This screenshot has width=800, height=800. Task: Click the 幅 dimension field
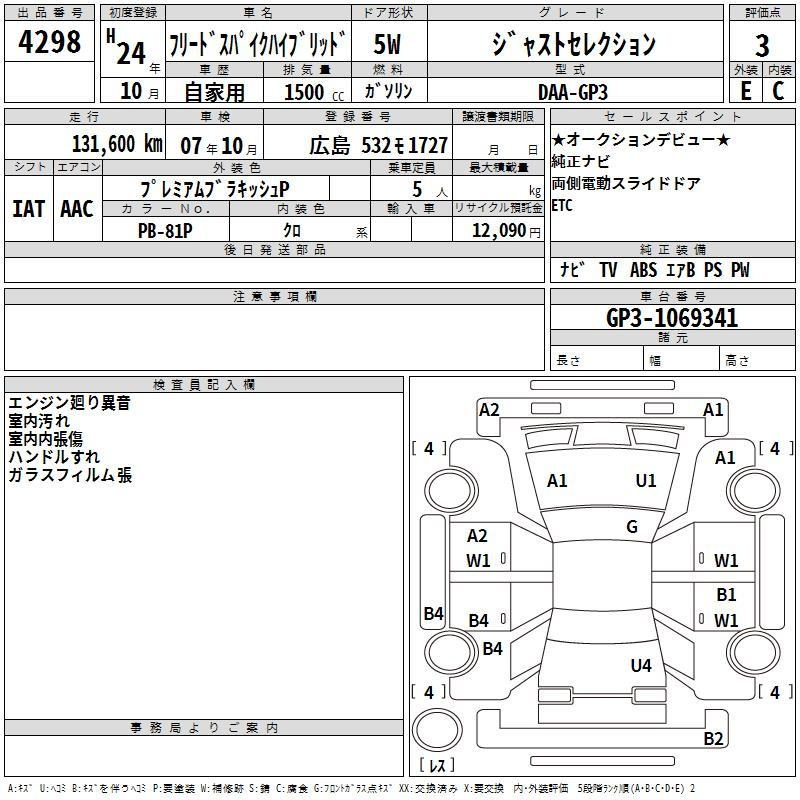[x=681, y=358]
